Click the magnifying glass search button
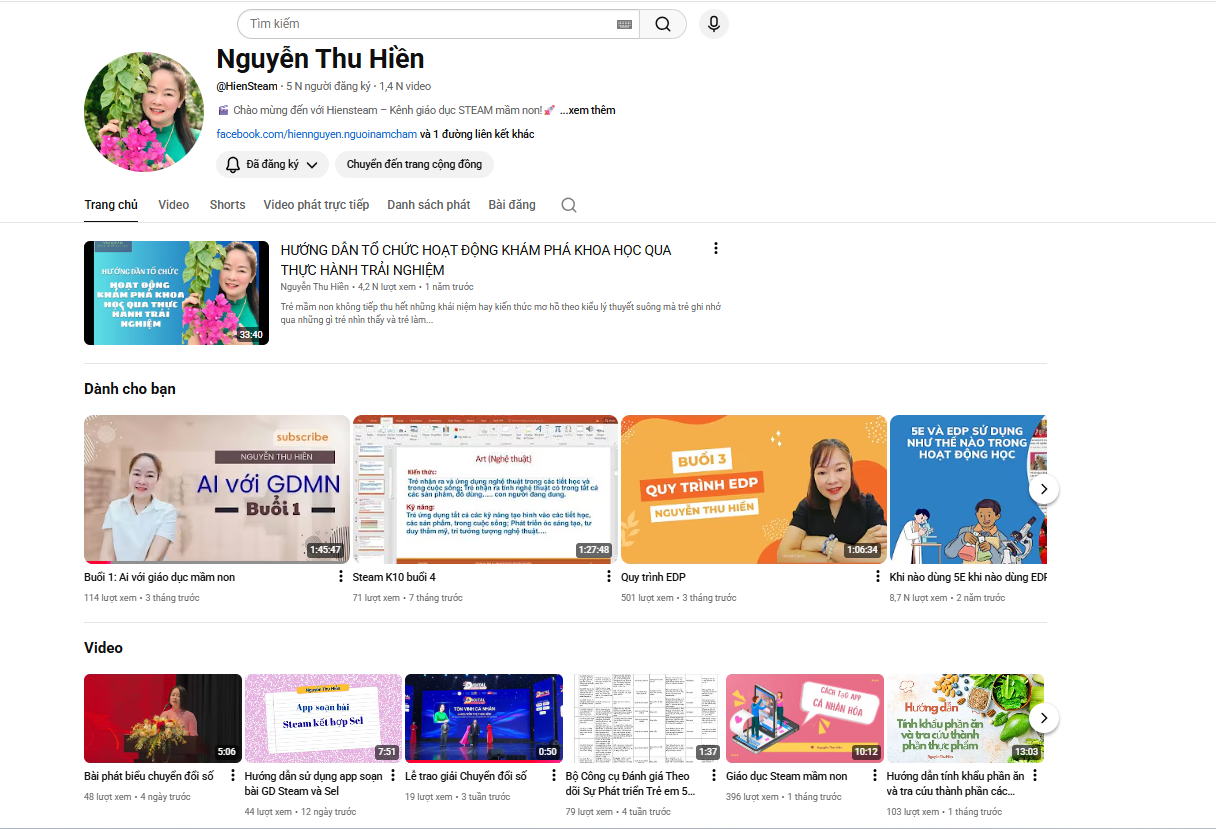1216x829 pixels. 663,24
